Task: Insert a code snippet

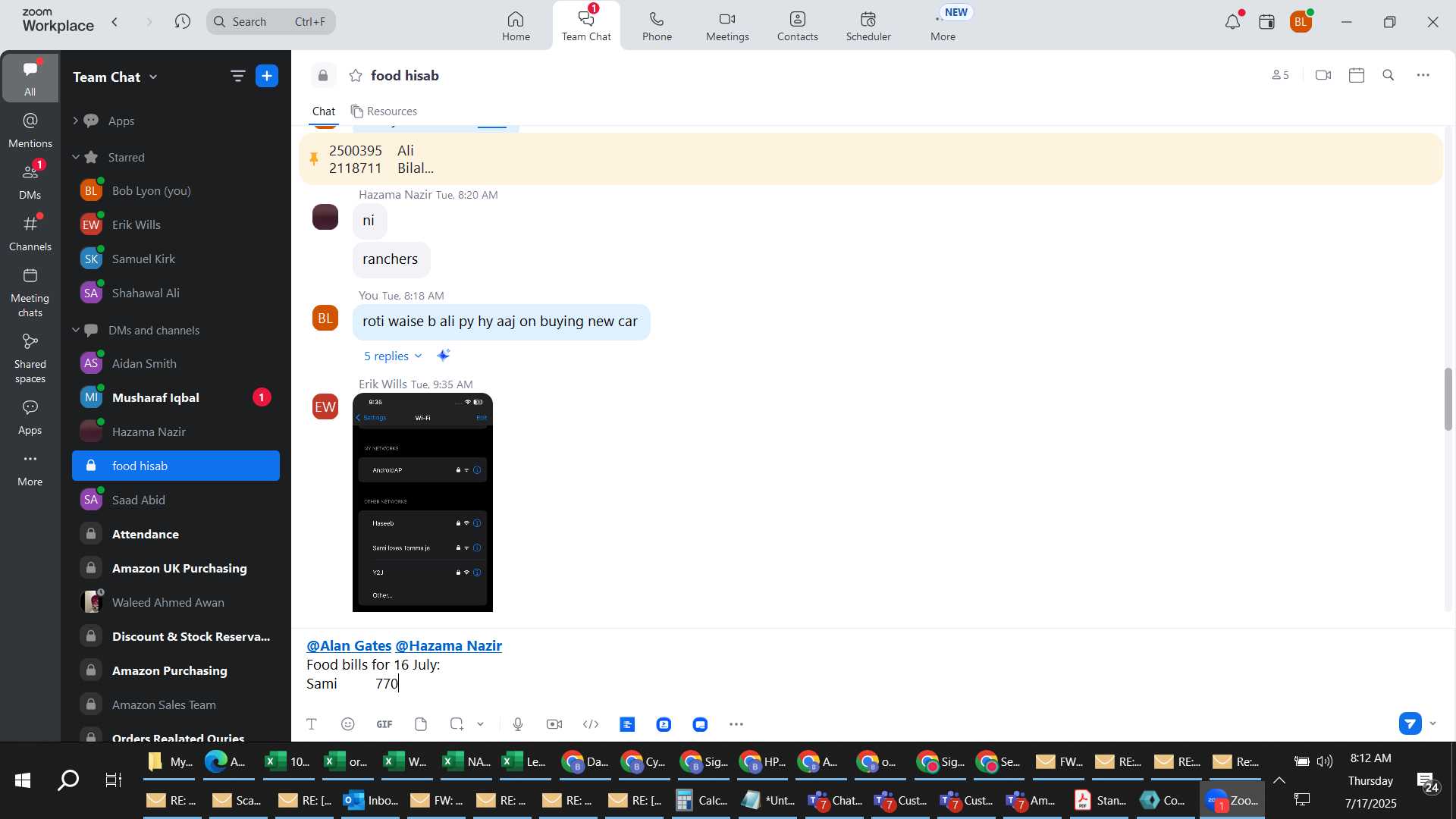Action: pyautogui.click(x=591, y=724)
